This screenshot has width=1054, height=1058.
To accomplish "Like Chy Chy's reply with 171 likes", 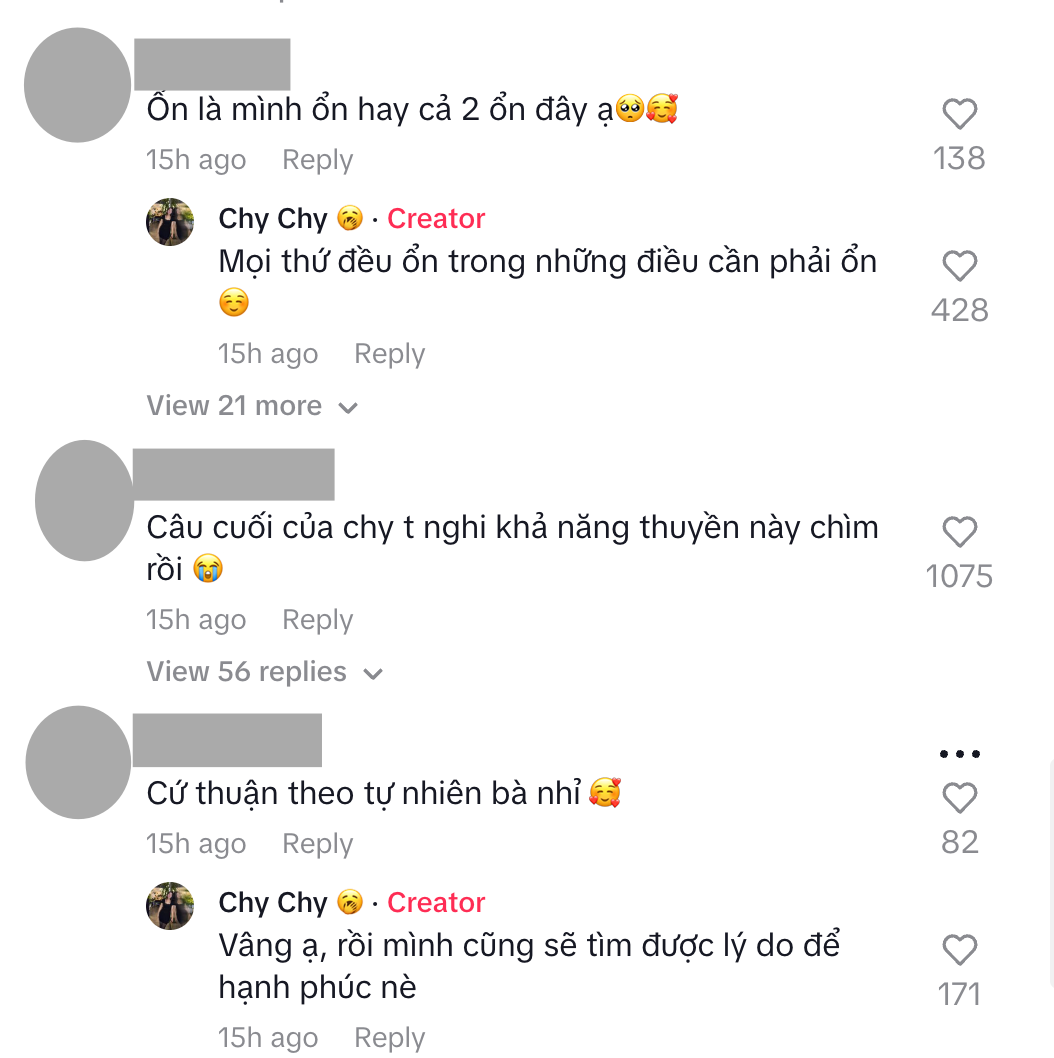I will coord(960,950).
